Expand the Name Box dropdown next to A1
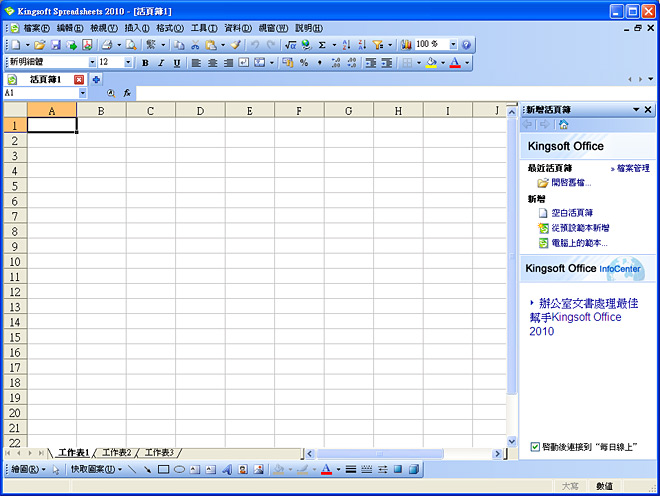660x496 pixels. coord(82,93)
